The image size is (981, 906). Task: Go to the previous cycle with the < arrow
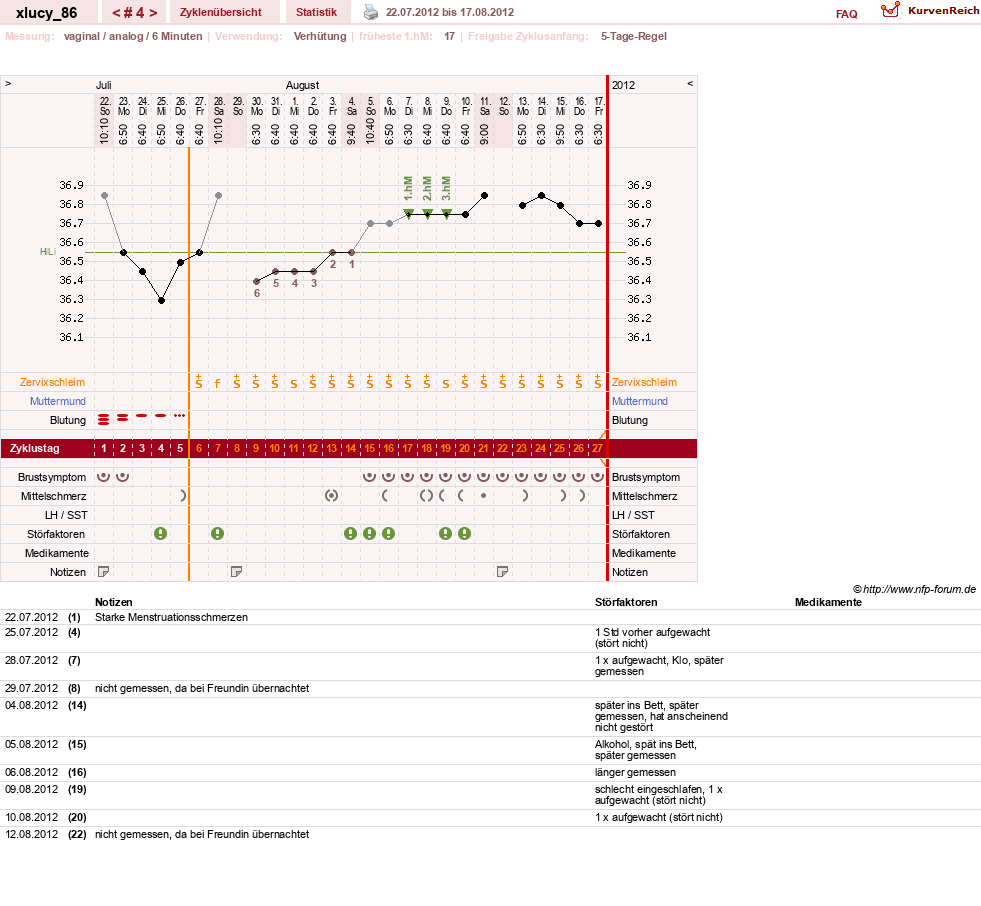pos(116,13)
